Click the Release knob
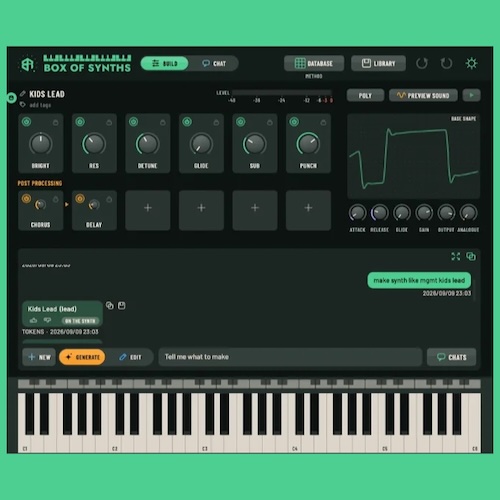The width and height of the screenshot is (500, 500). click(x=380, y=213)
